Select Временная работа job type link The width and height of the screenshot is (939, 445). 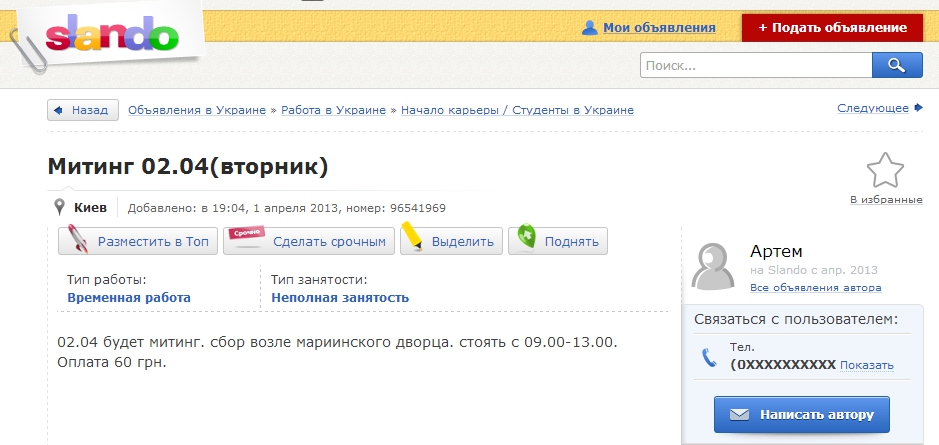129,298
